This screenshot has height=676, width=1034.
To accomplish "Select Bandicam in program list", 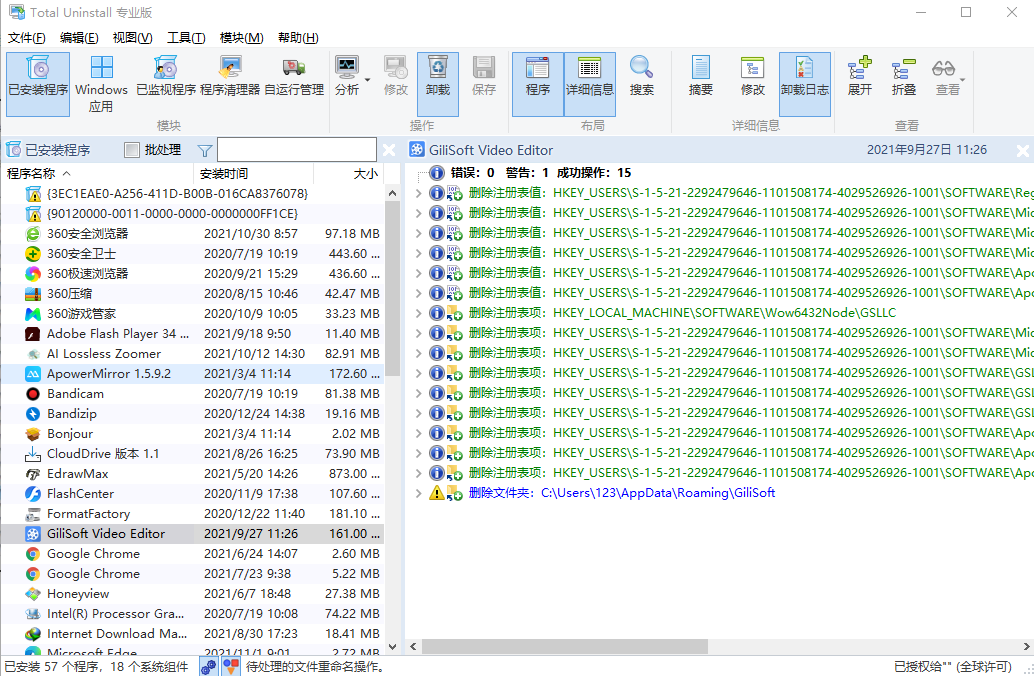I will [193, 394].
